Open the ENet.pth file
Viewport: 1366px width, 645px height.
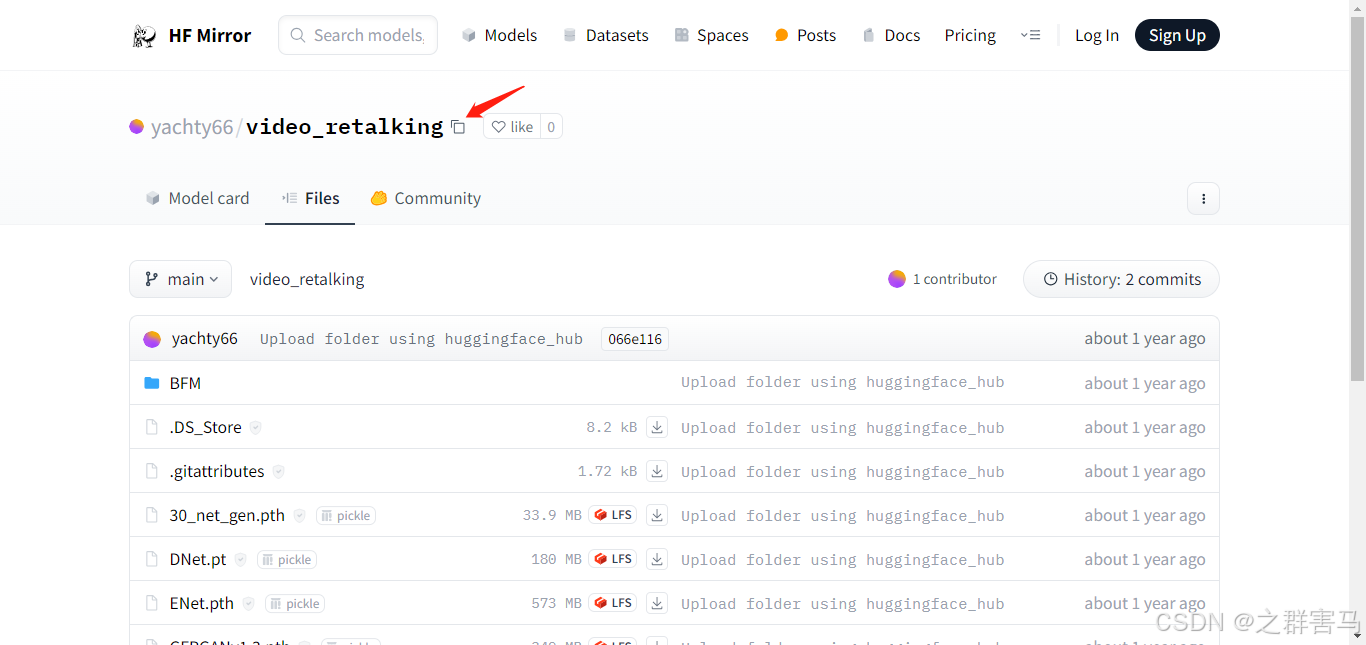click(x=202, y=603)
